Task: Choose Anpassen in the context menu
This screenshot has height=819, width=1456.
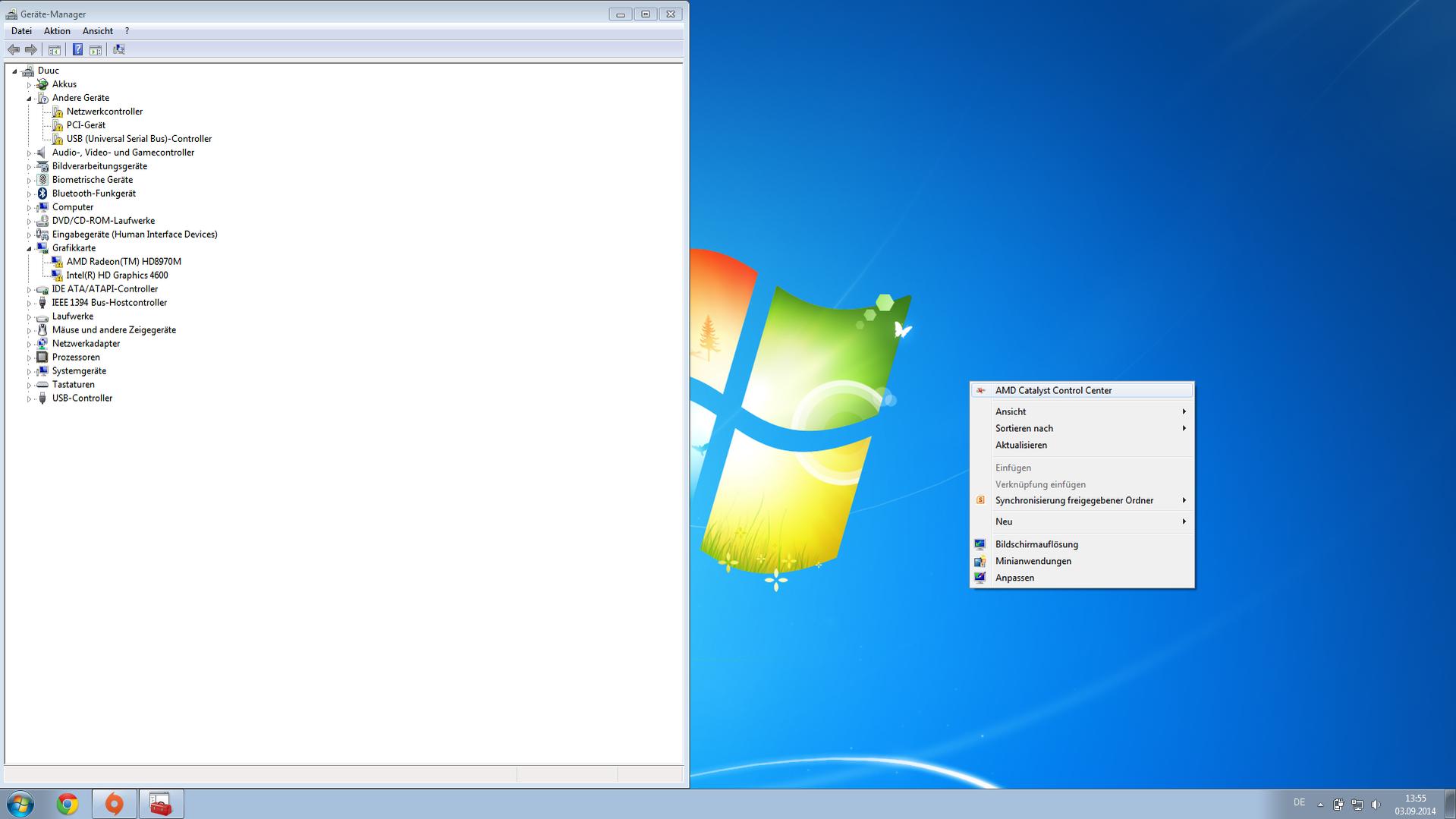Action: [1082, 578]
